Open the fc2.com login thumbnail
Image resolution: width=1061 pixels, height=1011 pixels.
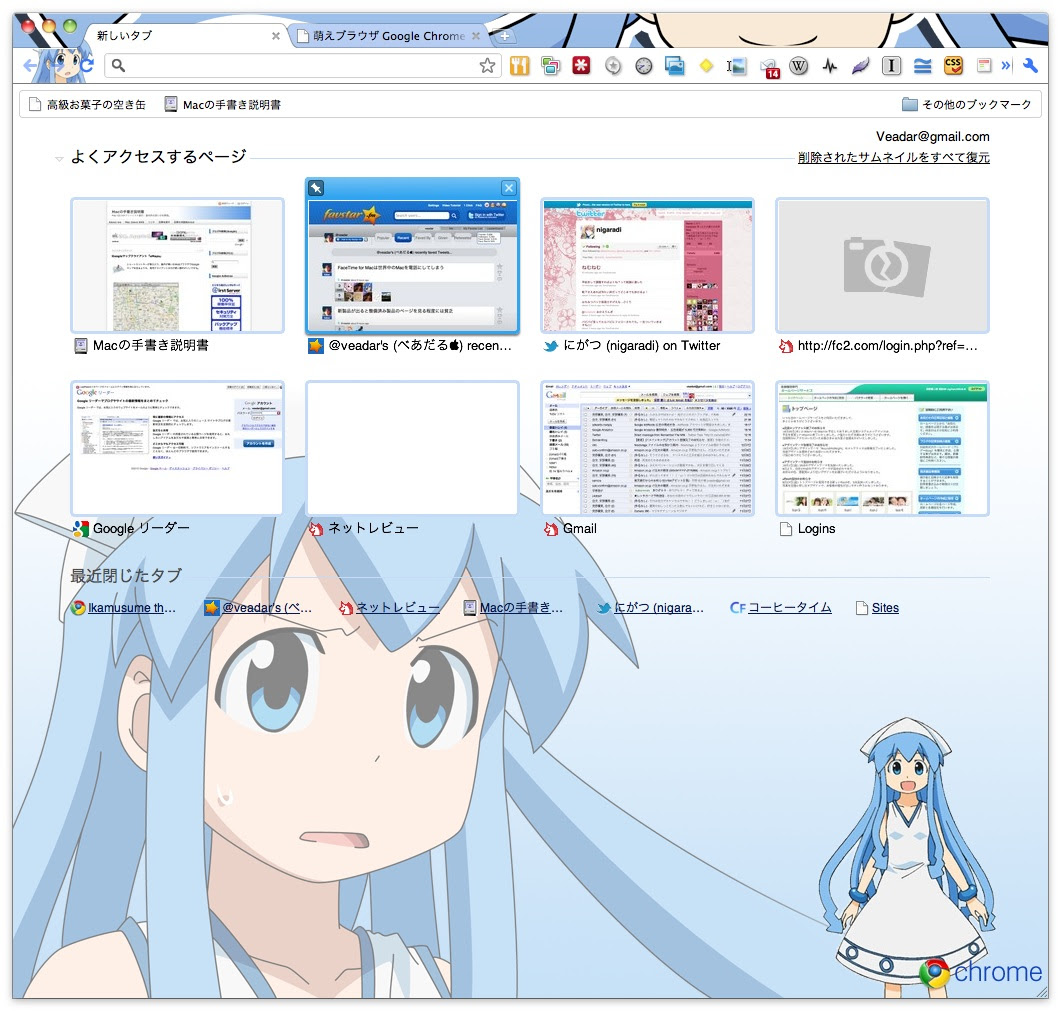882,265
